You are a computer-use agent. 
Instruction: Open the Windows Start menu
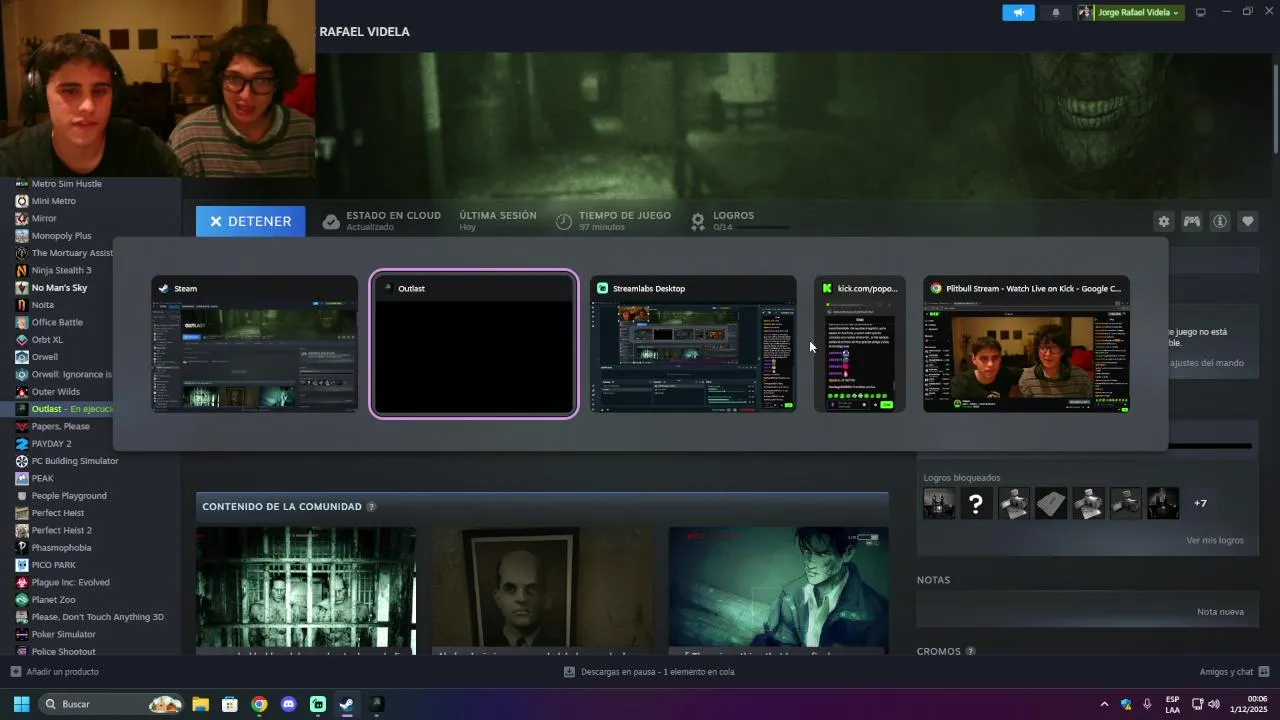click(x=21, y=704)
